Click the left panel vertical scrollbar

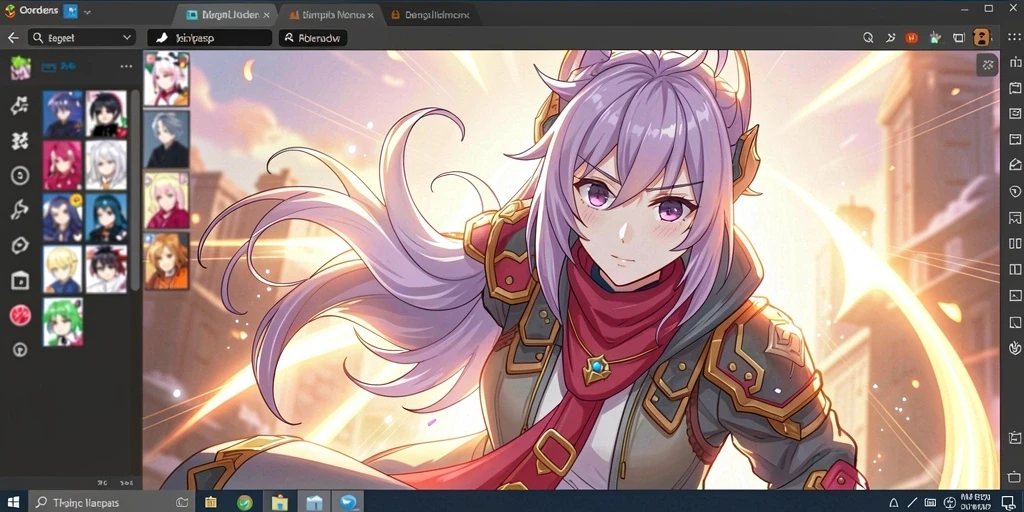[x=135, y=189]
